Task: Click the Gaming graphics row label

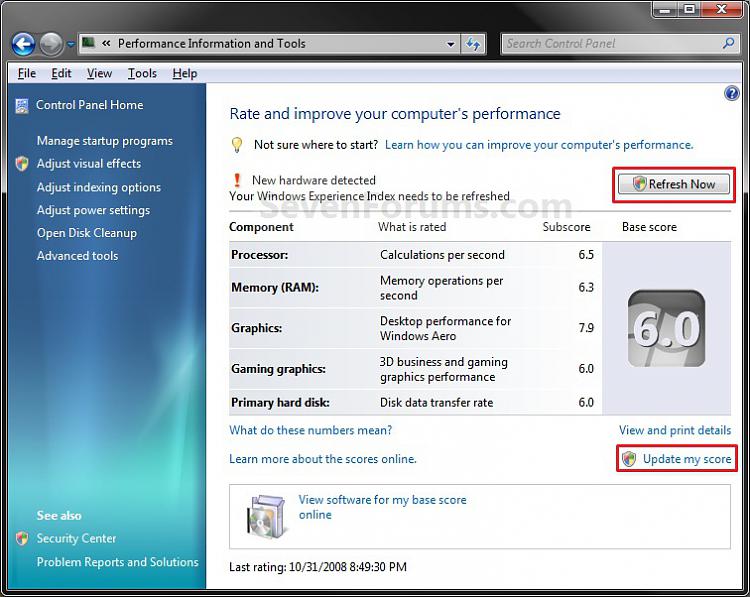Action: pyautogui.click(x=278, y=369)
